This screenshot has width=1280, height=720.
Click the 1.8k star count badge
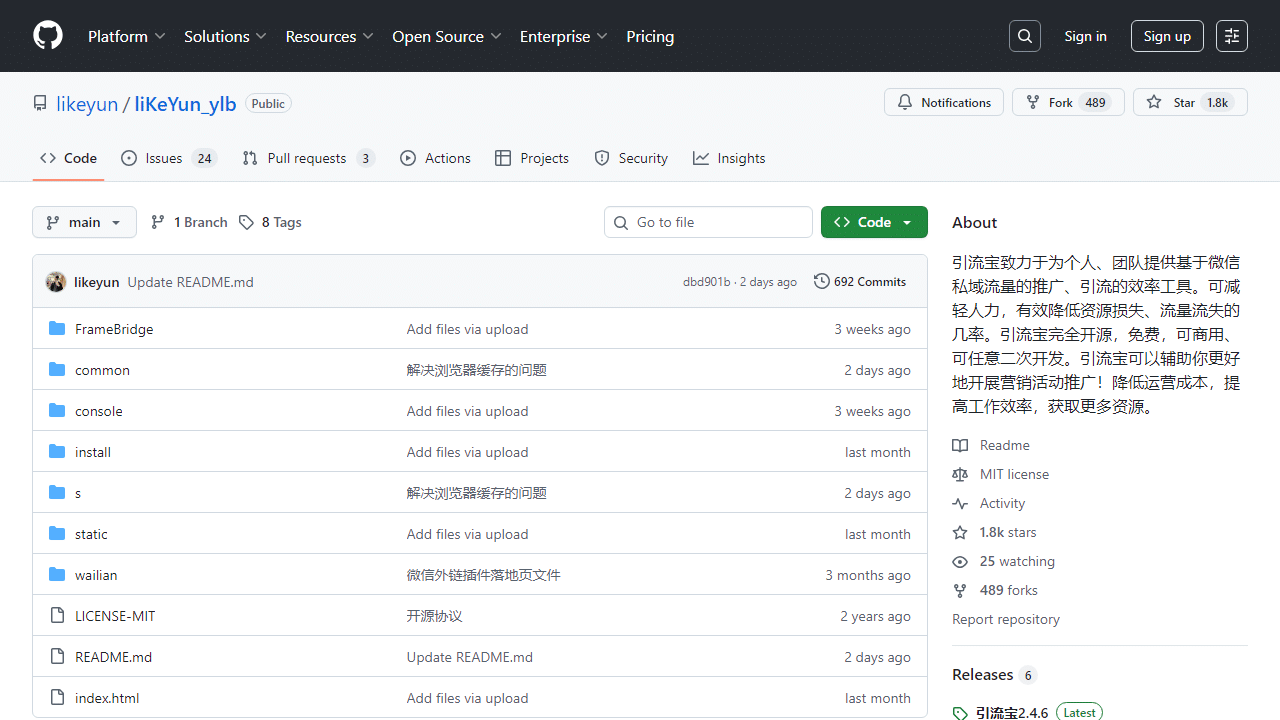point(1217,102)
